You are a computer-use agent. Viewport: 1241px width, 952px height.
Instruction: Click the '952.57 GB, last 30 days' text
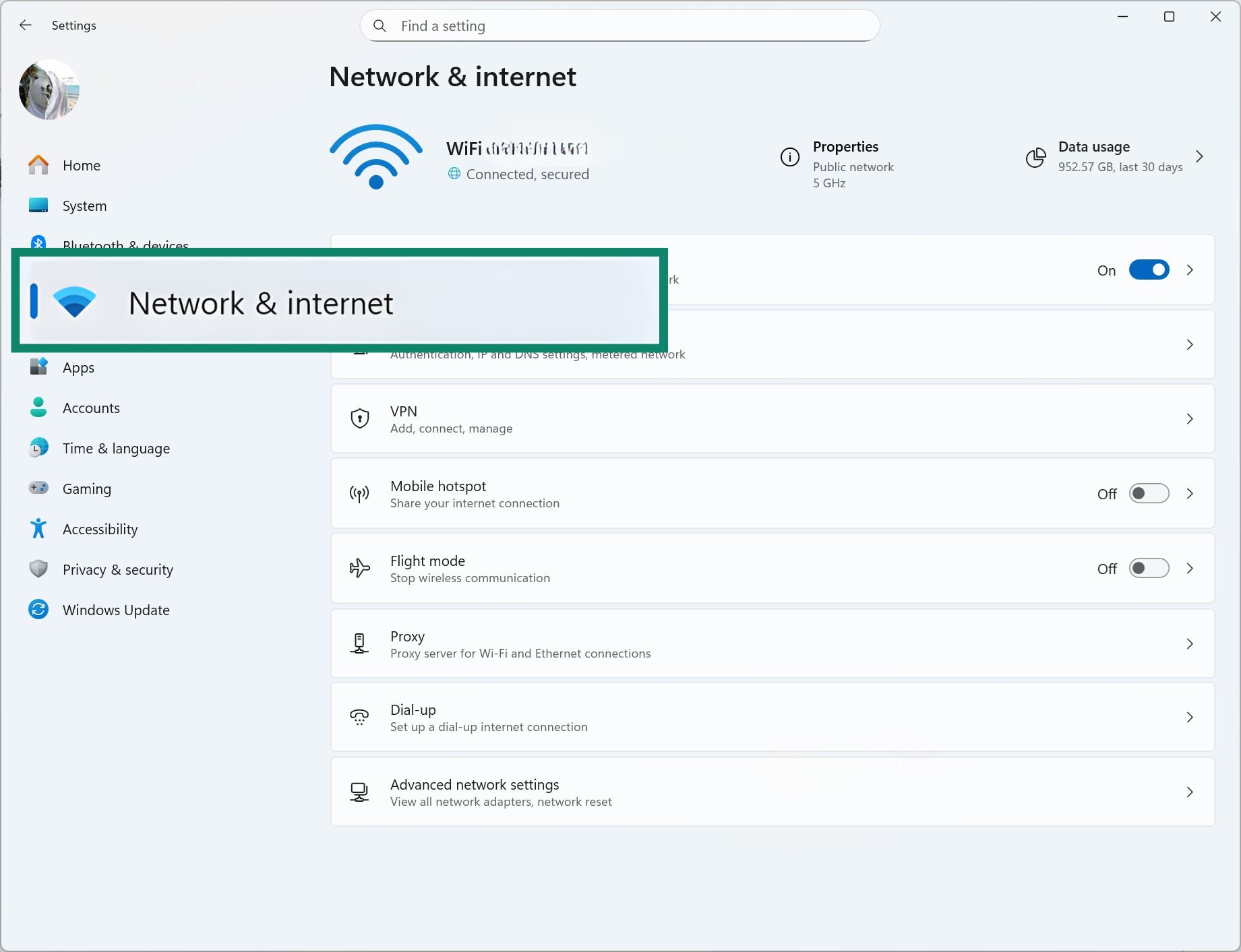(x=1120, y=167)
